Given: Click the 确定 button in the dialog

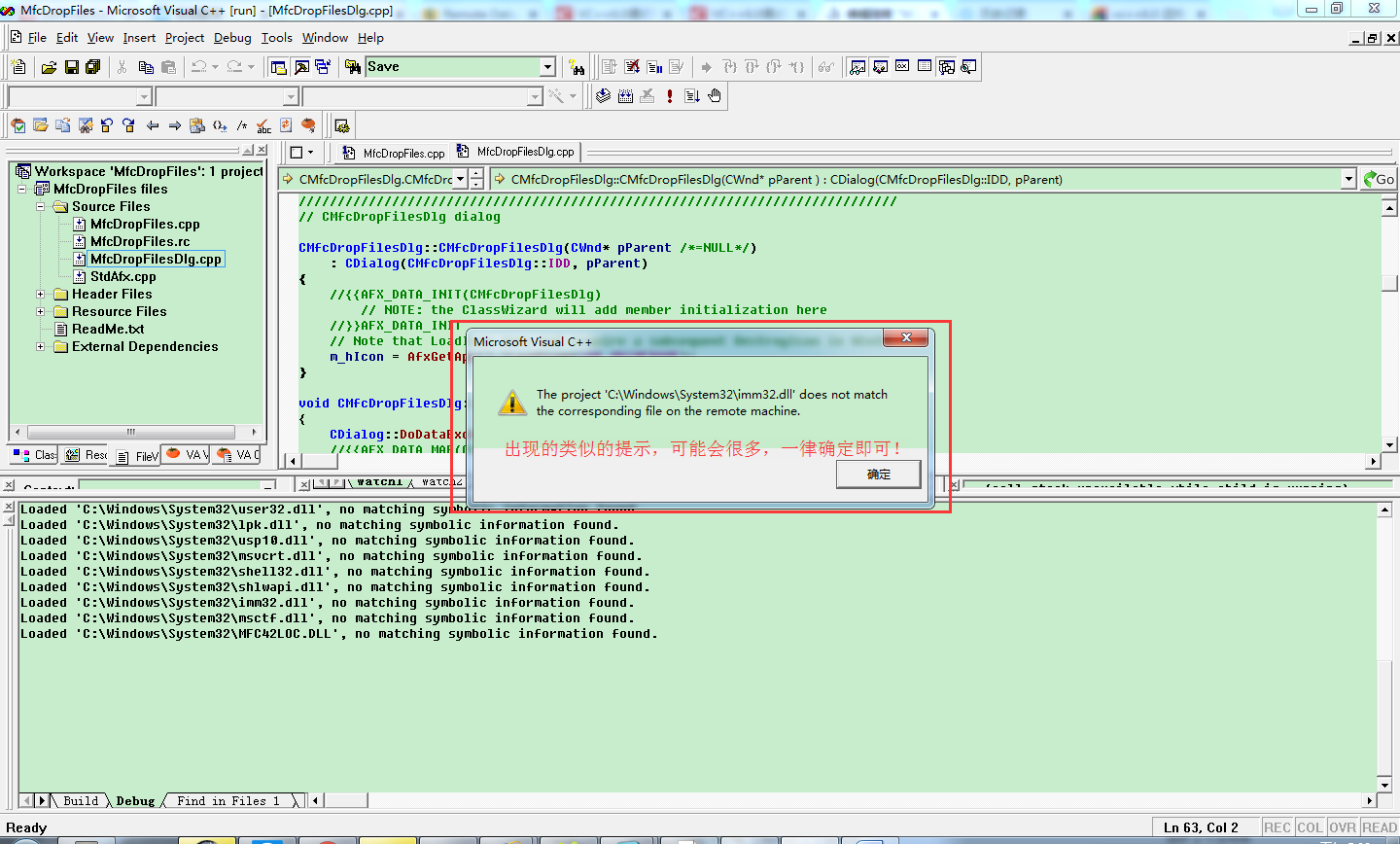Looking at the screenshot, I should pos(879,475).
